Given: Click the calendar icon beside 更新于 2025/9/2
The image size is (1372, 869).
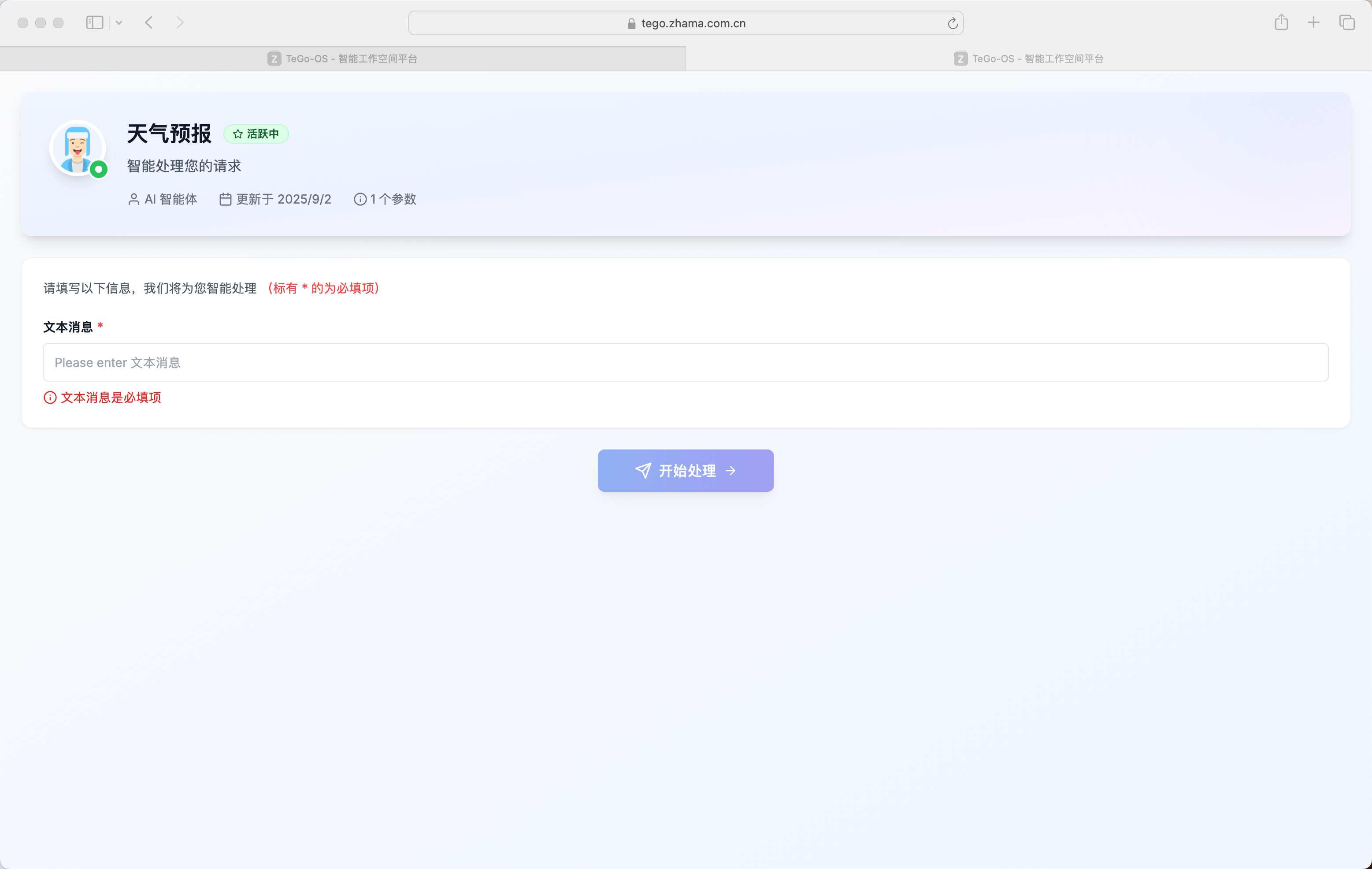Looking at the screenshot, I should pos(225,200).
